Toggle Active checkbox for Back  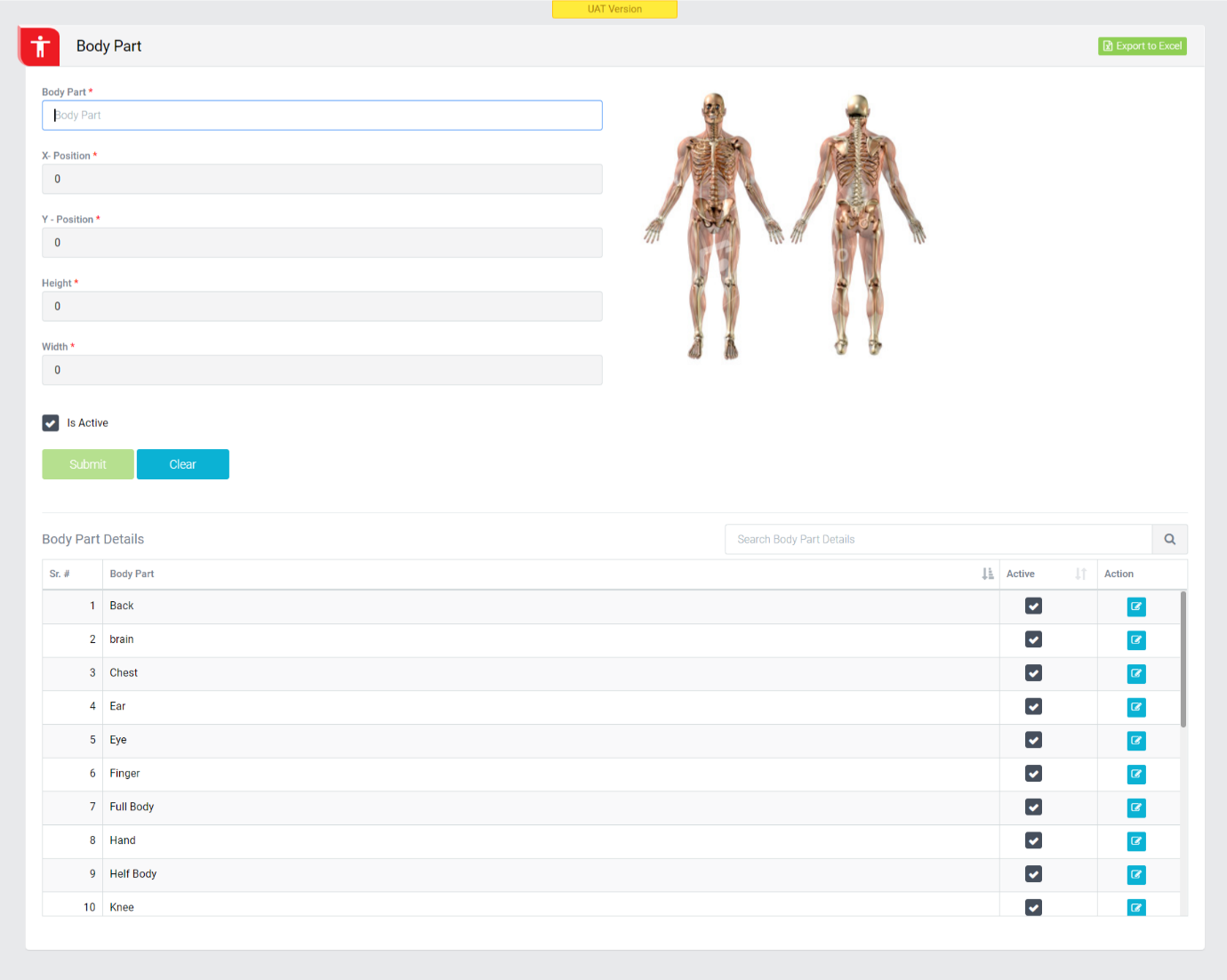coord(1033,606)
